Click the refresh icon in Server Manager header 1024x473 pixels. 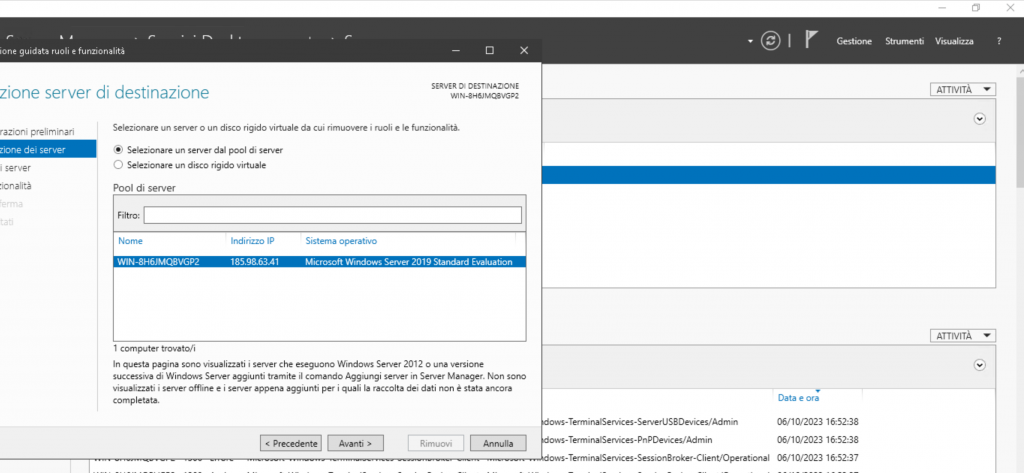click(x=770, y=41)
